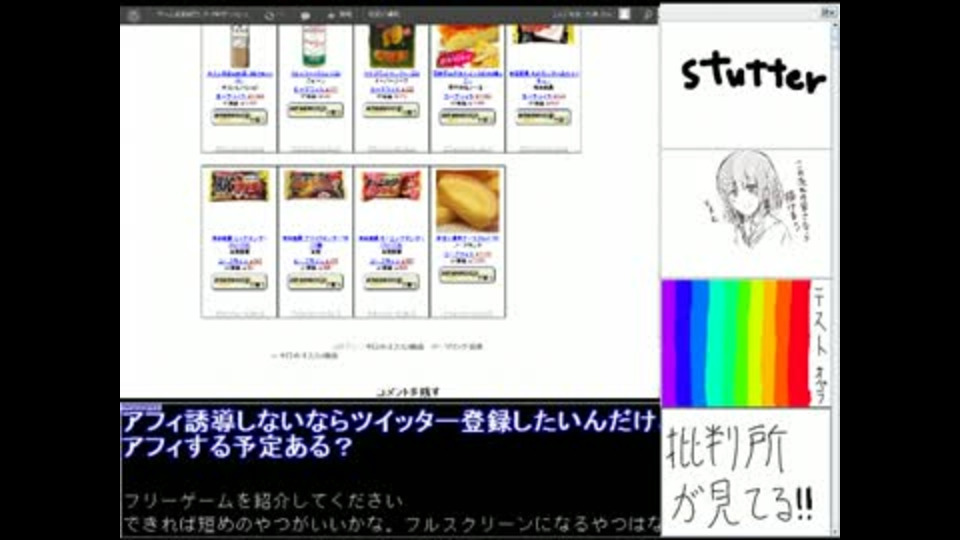
Task: Click the user avatar in admin bar
Action: (x=624, y=14)
